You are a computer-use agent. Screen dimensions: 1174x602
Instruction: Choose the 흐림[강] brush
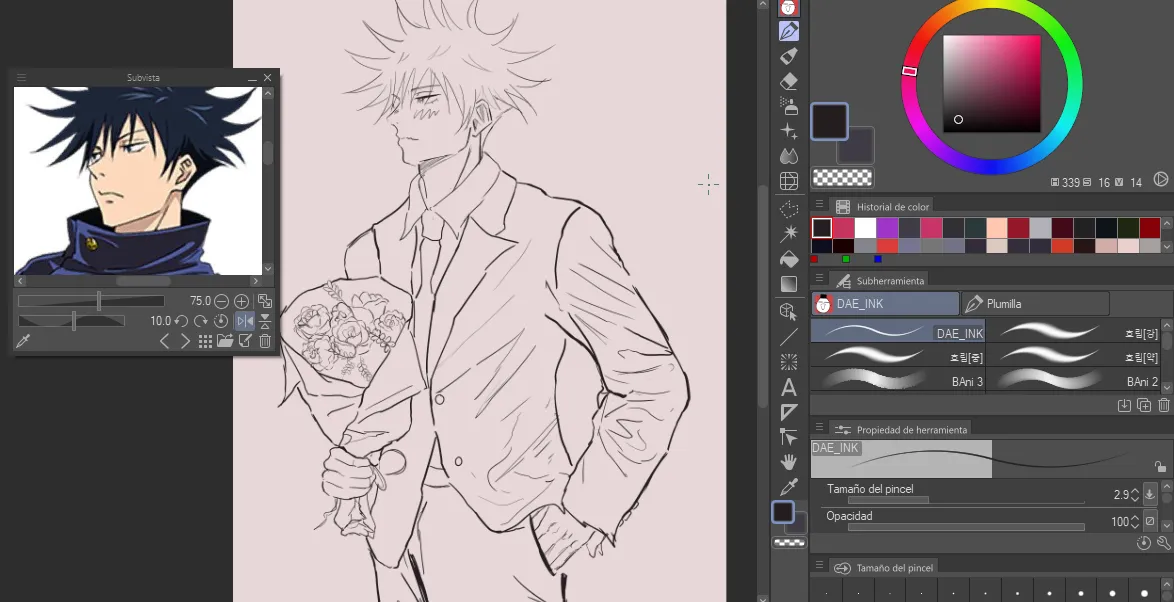[x=1073, y=332]
